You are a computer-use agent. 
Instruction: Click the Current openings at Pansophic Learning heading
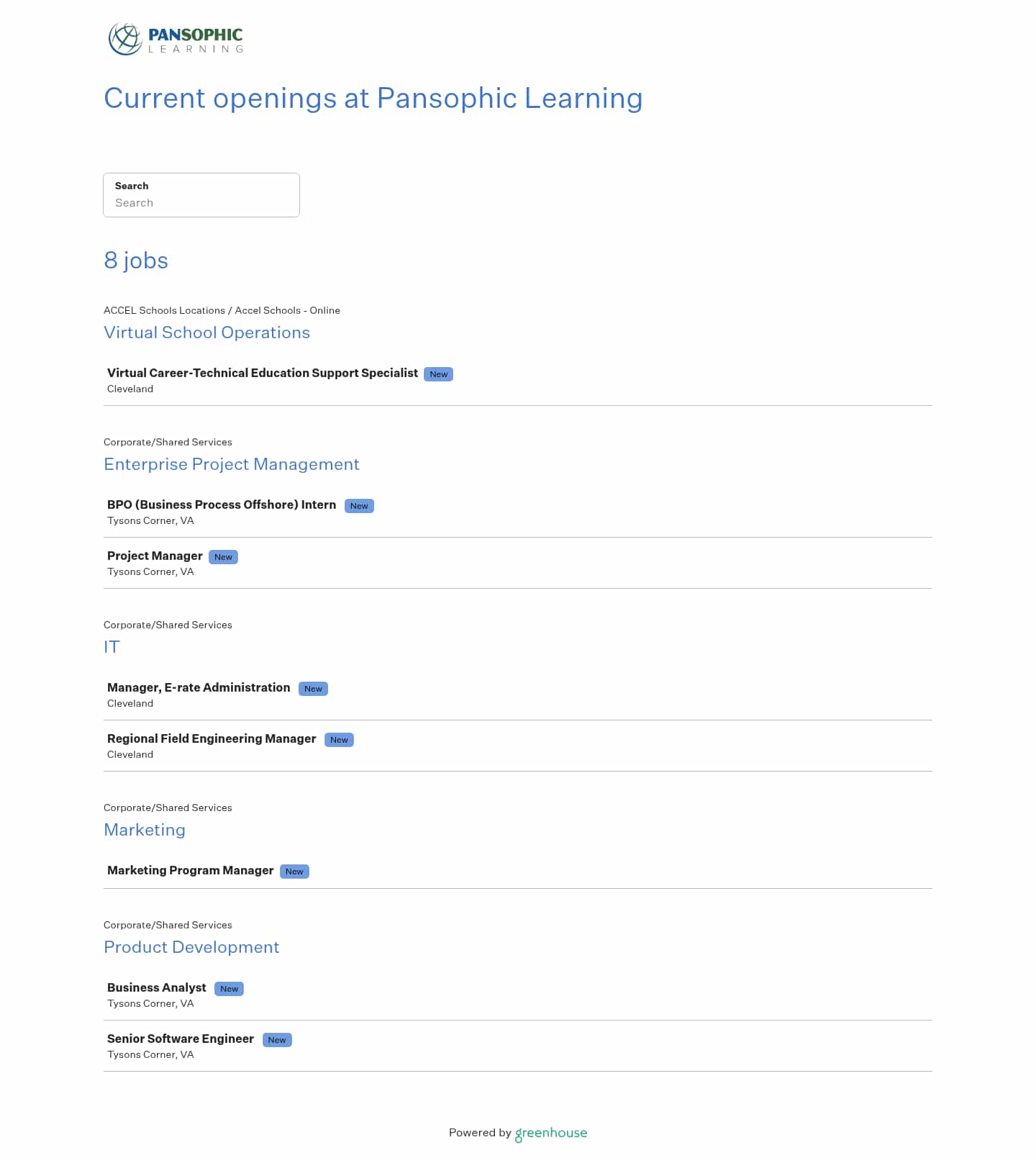(373, 99)
